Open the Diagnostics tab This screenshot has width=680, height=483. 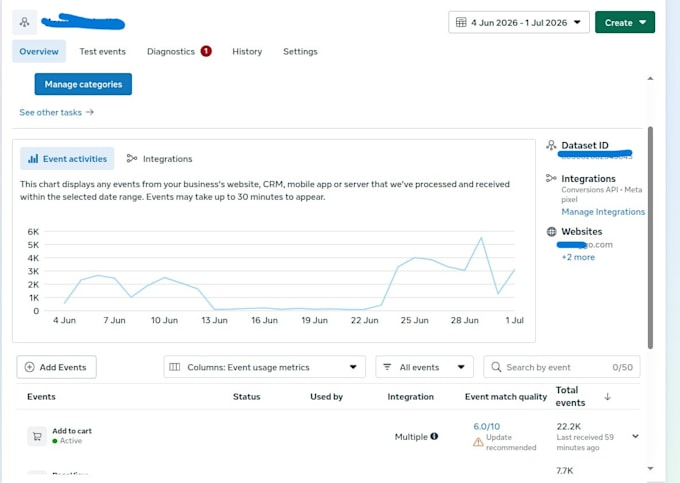171,52
